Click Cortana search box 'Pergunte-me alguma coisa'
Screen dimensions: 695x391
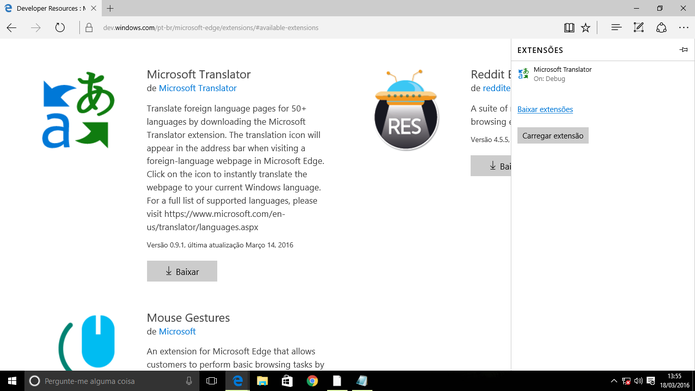tap(111, 381)
